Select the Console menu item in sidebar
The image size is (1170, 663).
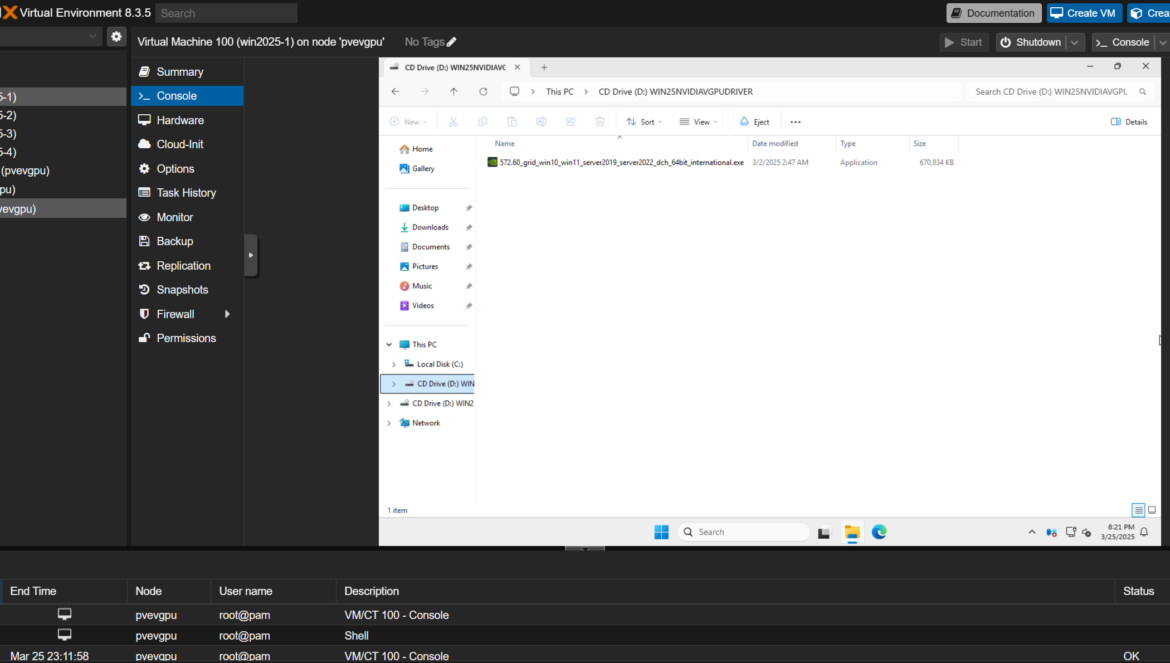(x=187, y=95)
